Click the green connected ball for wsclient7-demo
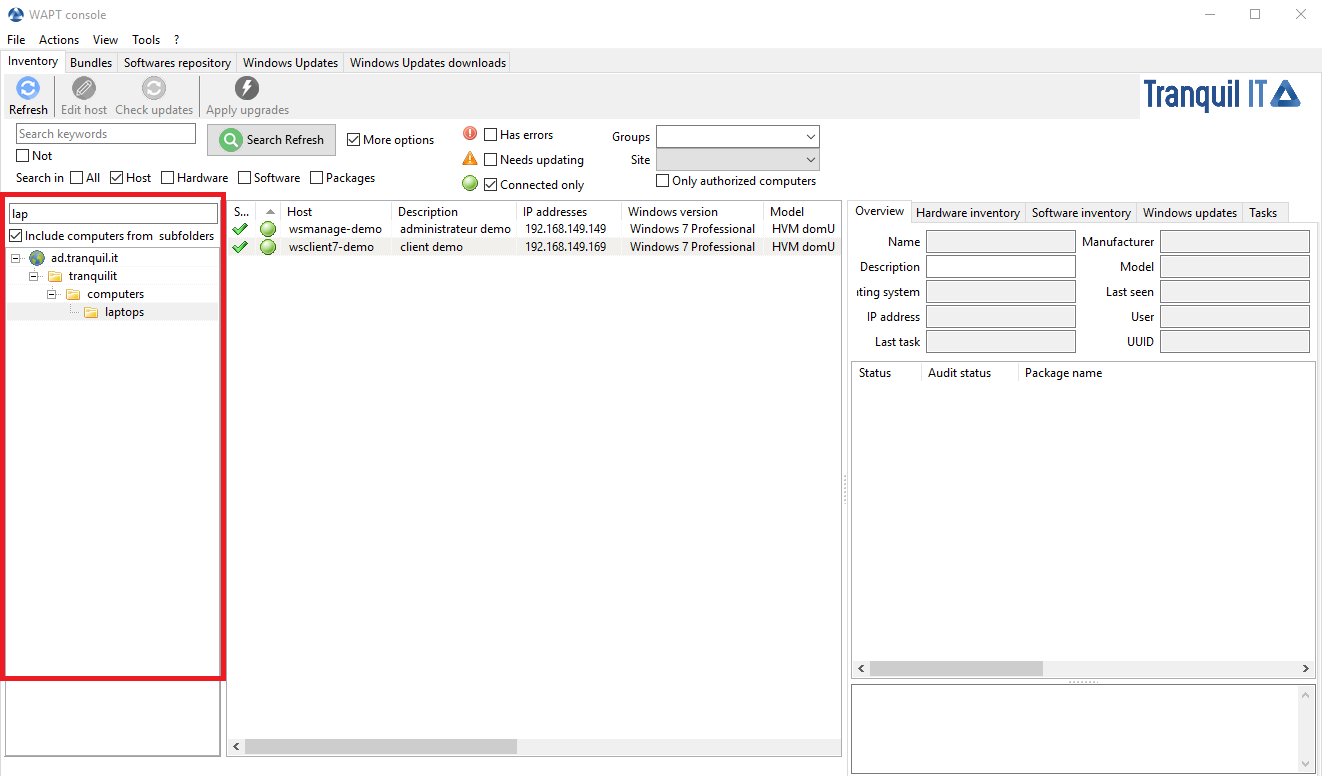This screenshot has height=776, width=1322. point(268,247)
